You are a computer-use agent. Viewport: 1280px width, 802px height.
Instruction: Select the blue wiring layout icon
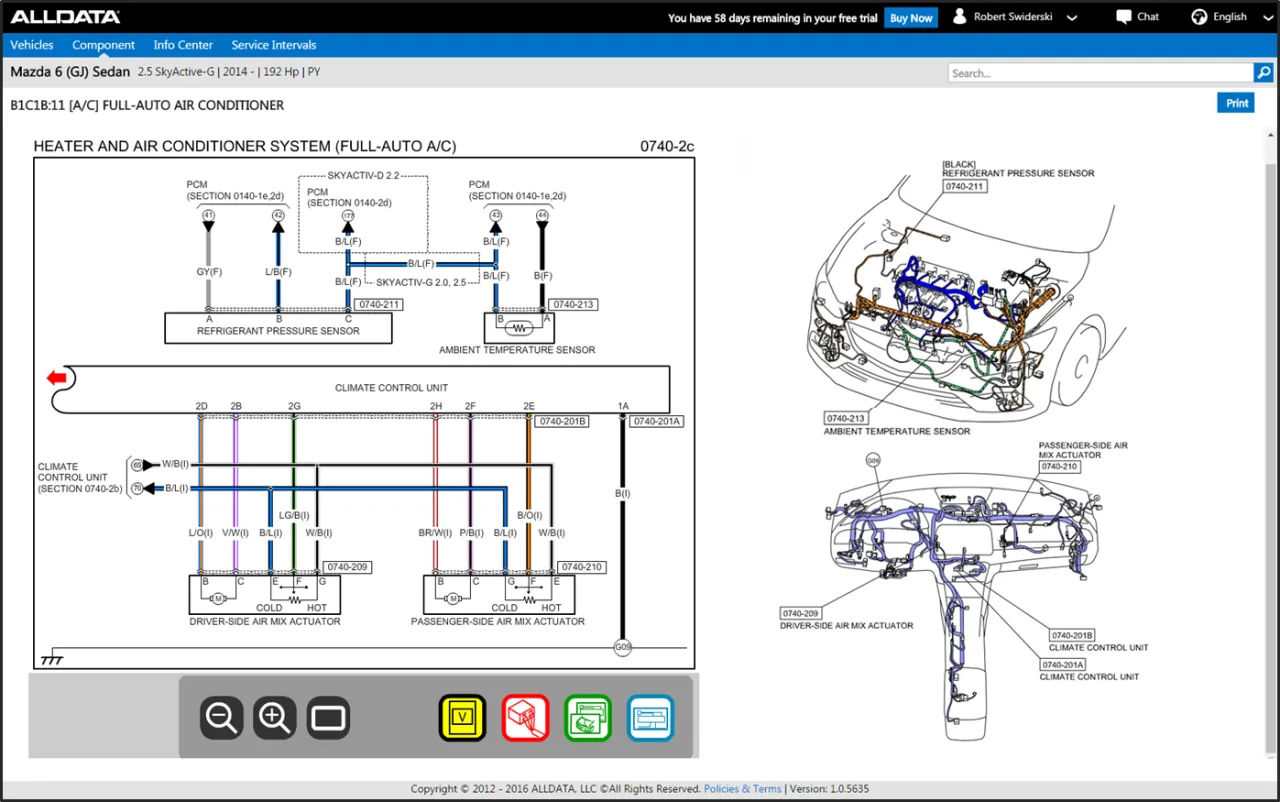[650, 718]
